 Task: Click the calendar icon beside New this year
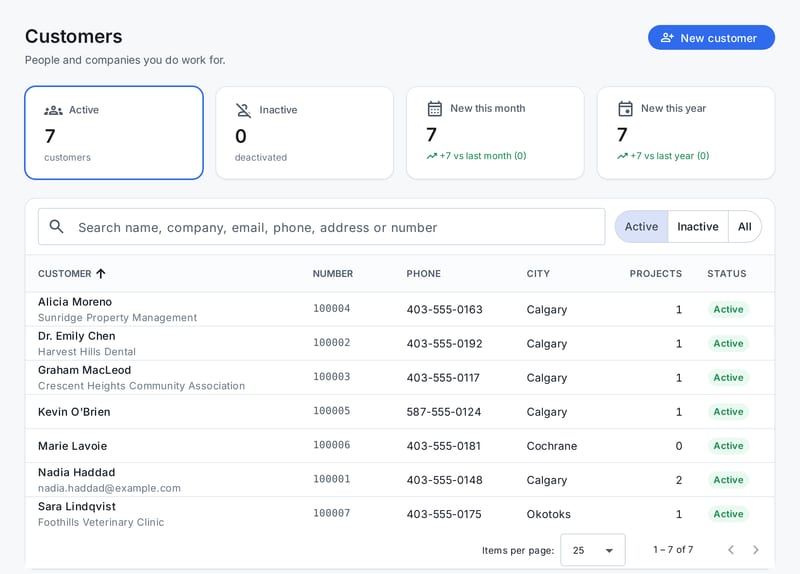pos(626,109)
